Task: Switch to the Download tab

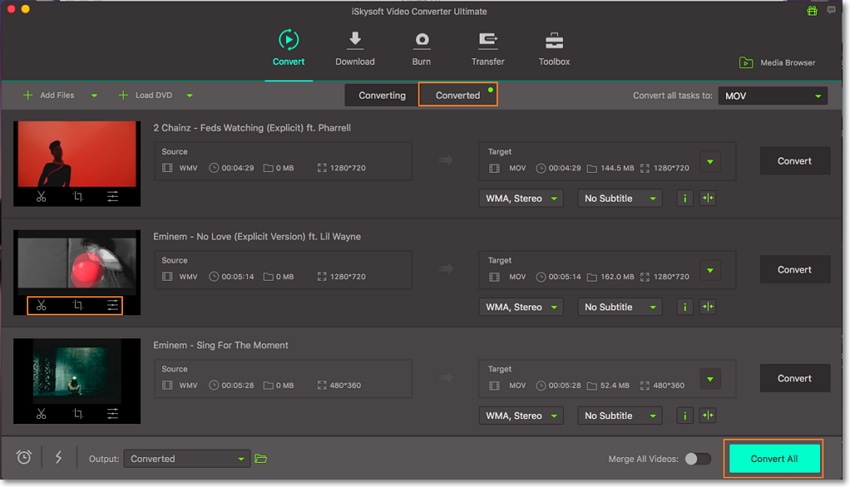Action: (x=355, y=48)
